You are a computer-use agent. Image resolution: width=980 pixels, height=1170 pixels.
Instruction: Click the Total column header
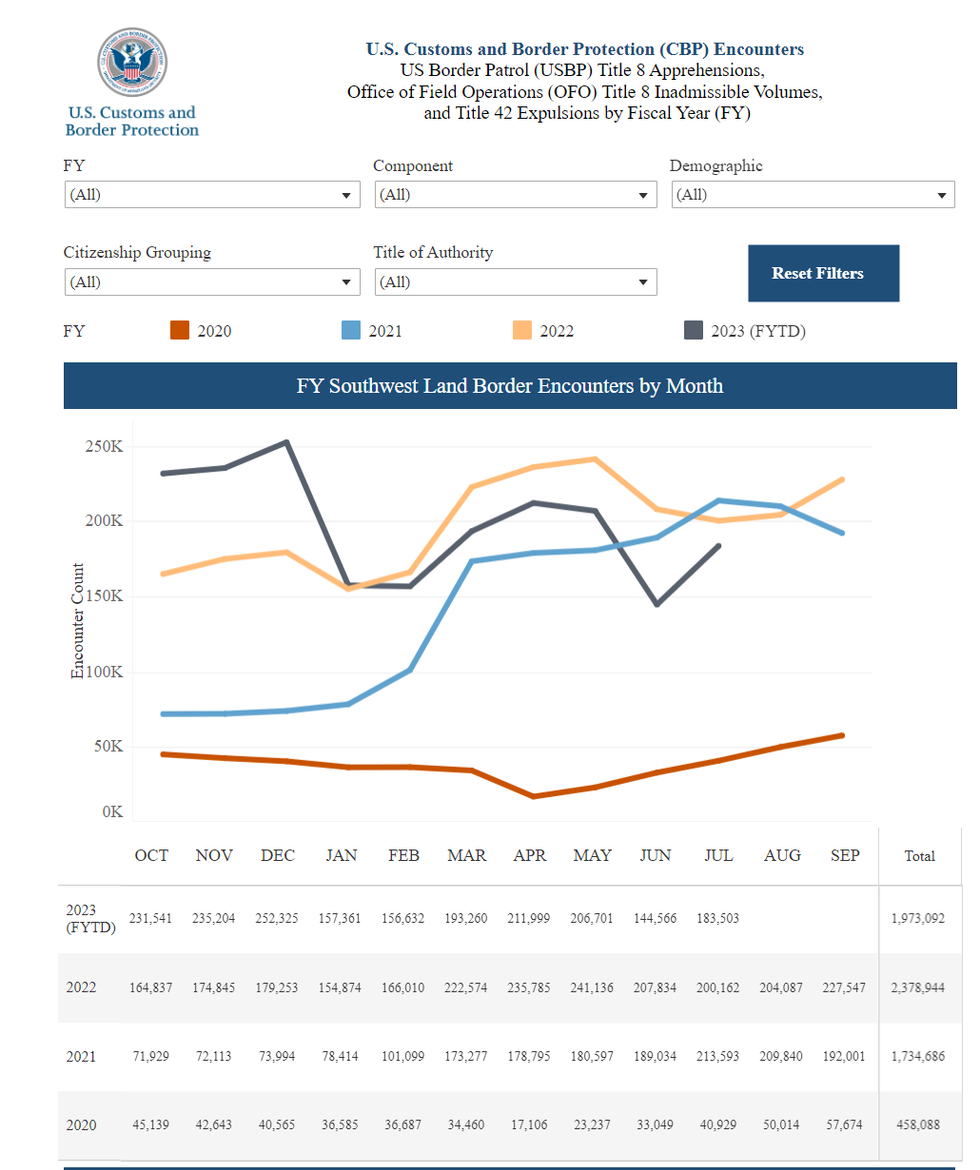click(919, 855)
